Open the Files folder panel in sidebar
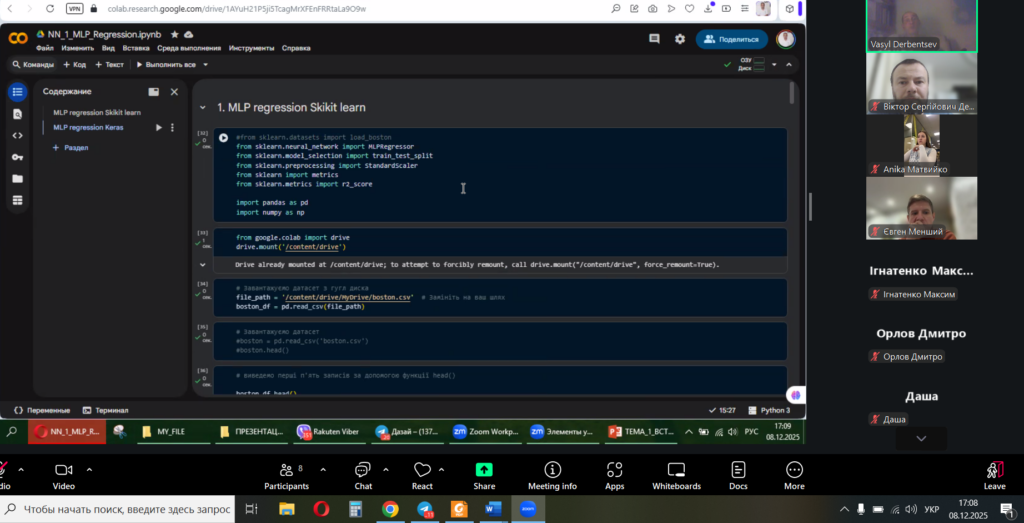This screenshot has width=1024, height=523. pos(17,179)
